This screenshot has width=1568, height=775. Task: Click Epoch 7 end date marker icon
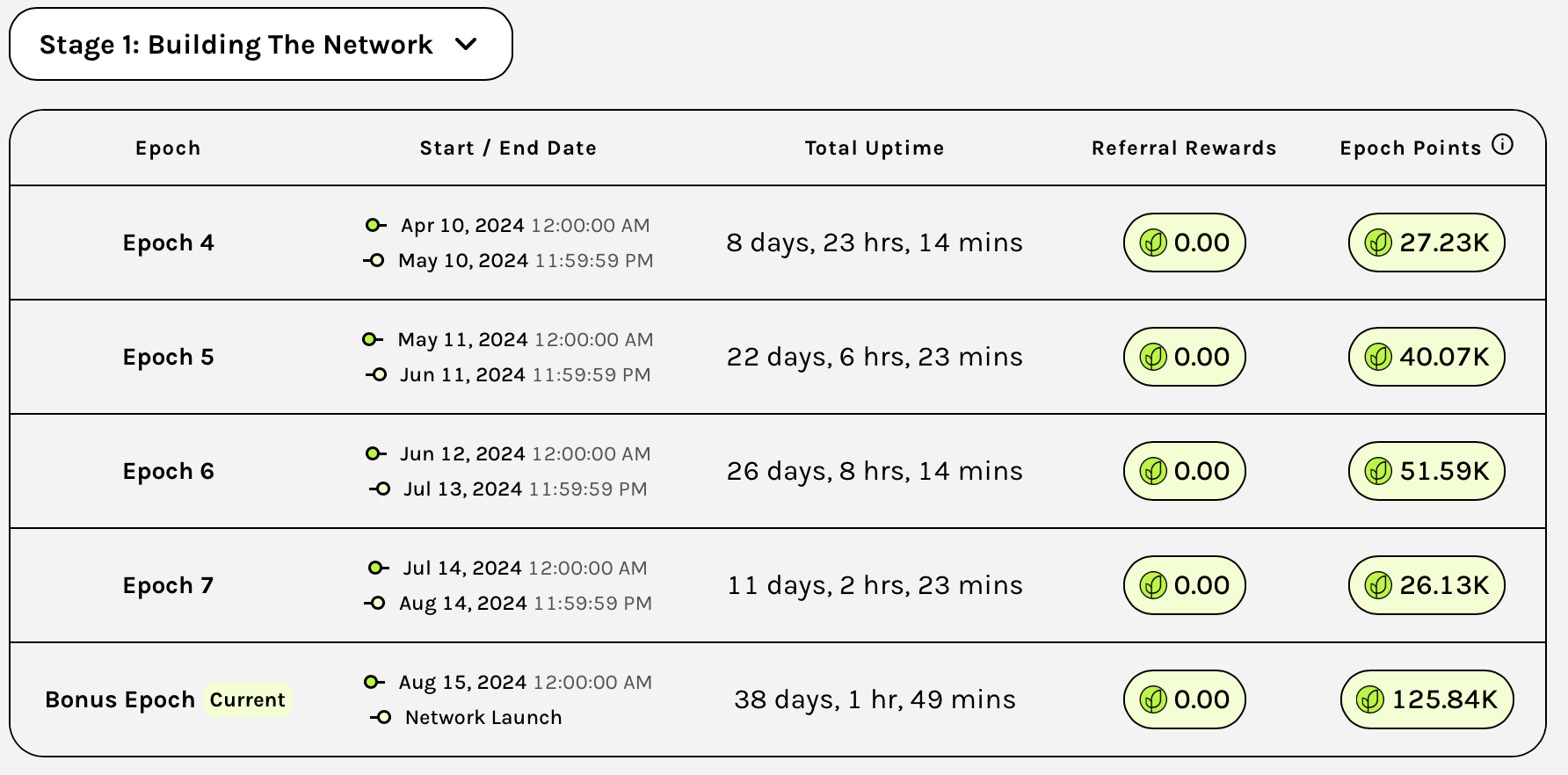375,603
